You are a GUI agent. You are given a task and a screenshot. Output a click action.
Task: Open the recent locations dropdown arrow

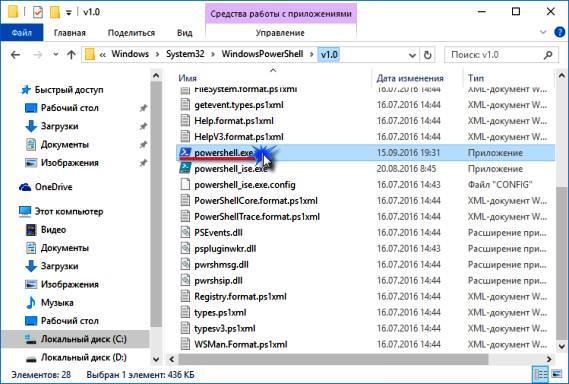tap(56, 54)
